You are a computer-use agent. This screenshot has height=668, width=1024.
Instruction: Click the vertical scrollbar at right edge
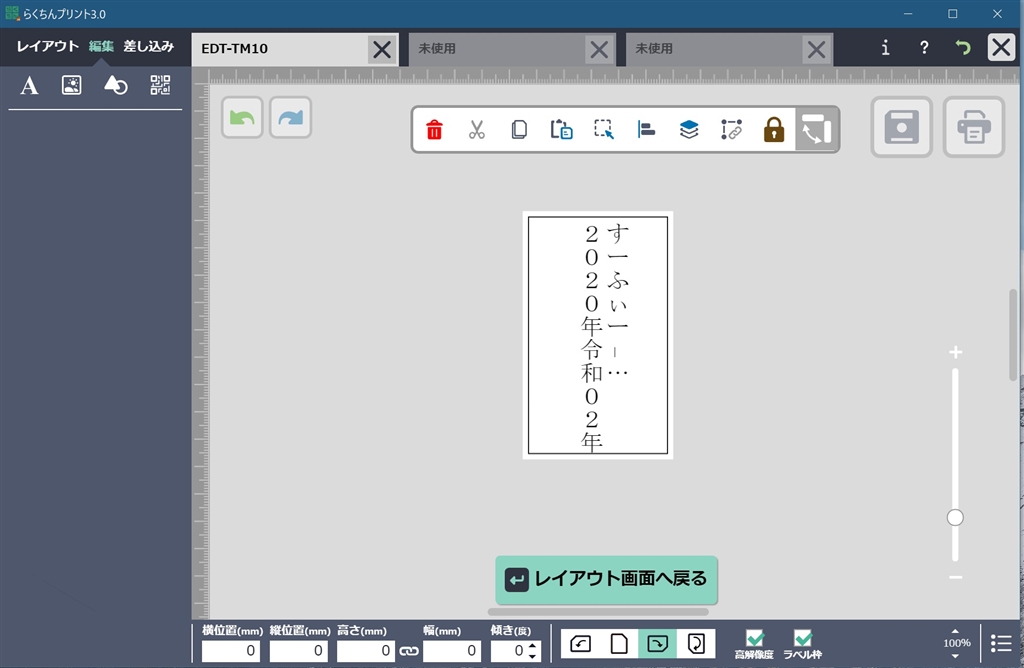pyautogui.click(x=1013, y=335)
